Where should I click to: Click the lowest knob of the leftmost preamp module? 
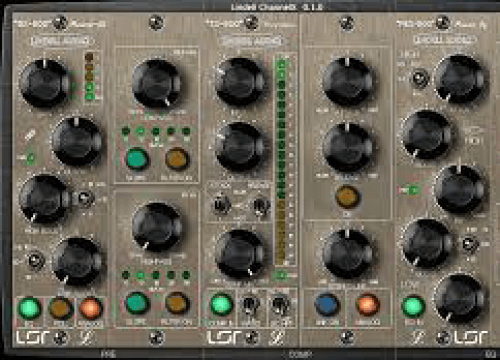pos(77,261)
